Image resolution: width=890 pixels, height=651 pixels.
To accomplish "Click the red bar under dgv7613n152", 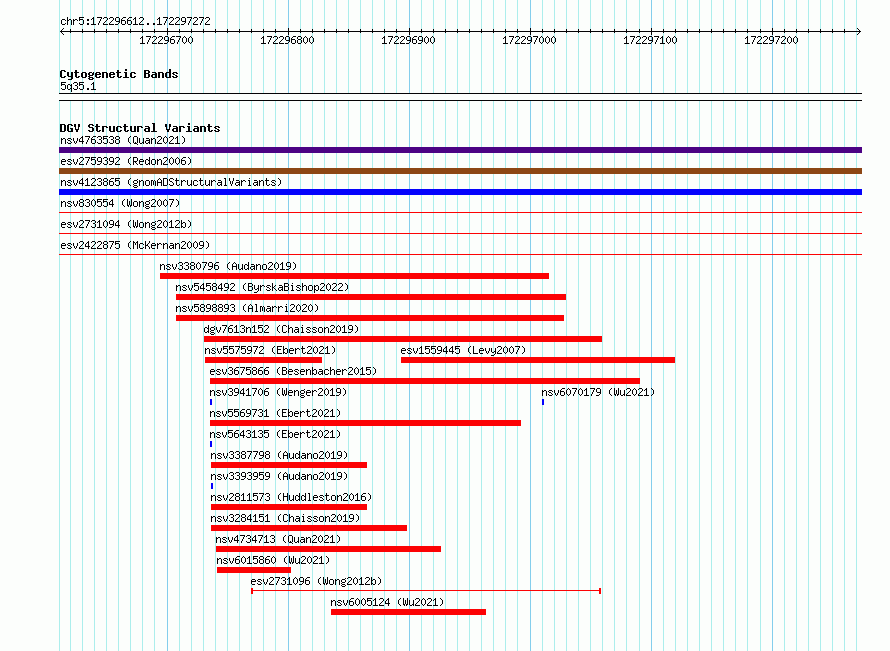I will (x=402, y=339).
